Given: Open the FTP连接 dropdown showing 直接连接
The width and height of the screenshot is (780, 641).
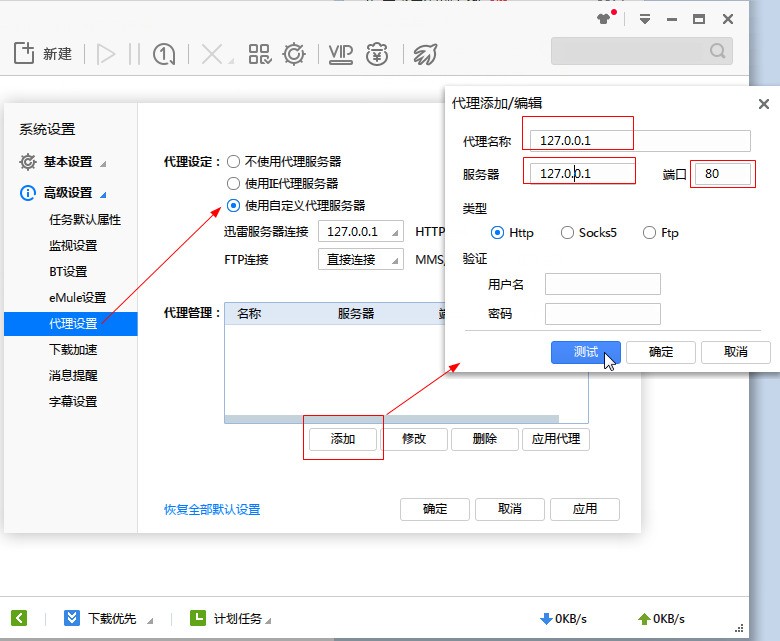Looking at the screenshot, I should (x=361, y=259).
